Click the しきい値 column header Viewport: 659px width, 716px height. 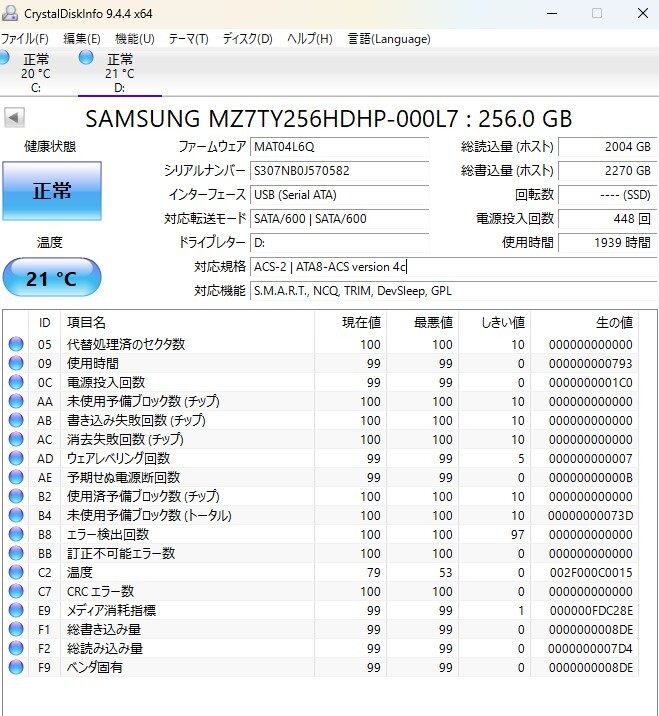[x=495, y=322]
